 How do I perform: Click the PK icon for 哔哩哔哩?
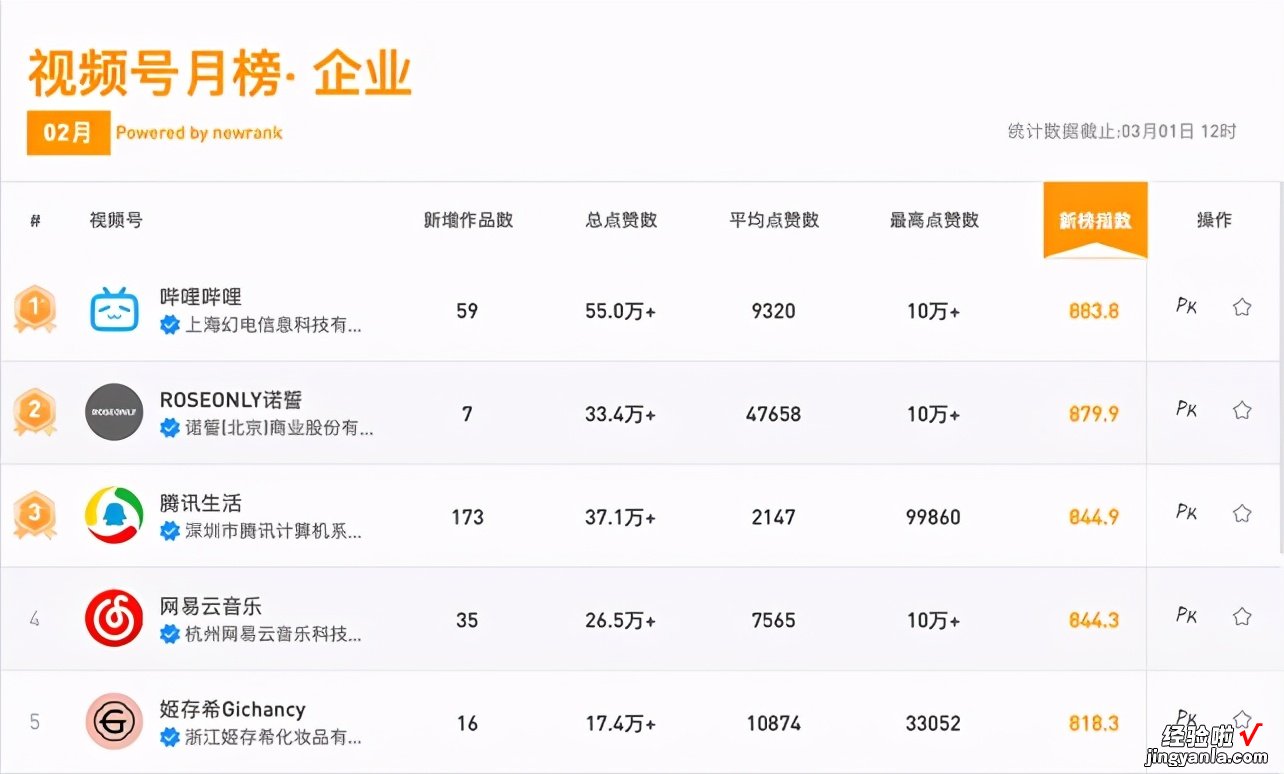1186,307
